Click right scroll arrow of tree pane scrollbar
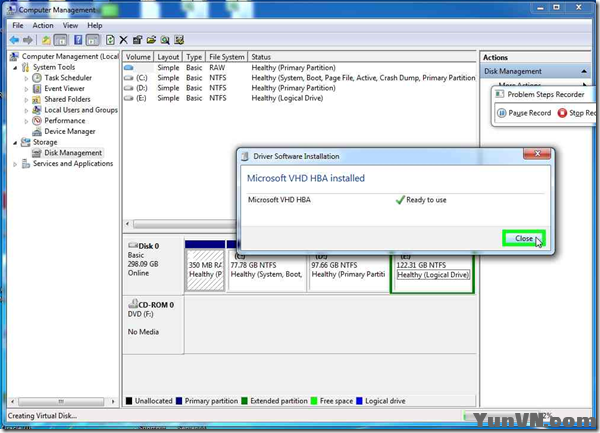This screenshot has width=600, height=433. tap(113, 401)
